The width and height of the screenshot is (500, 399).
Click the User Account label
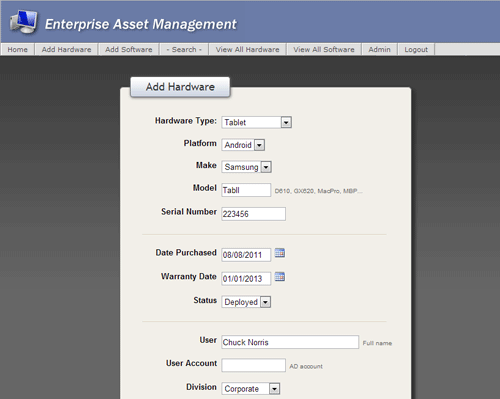pyautogui.click(x=191, y=363)
